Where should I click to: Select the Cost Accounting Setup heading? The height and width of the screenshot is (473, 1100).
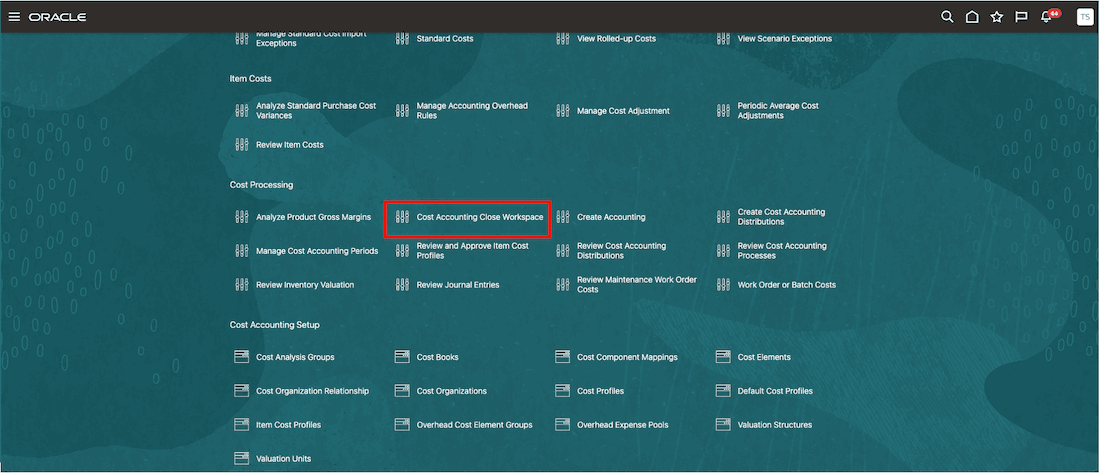(274, 325)
